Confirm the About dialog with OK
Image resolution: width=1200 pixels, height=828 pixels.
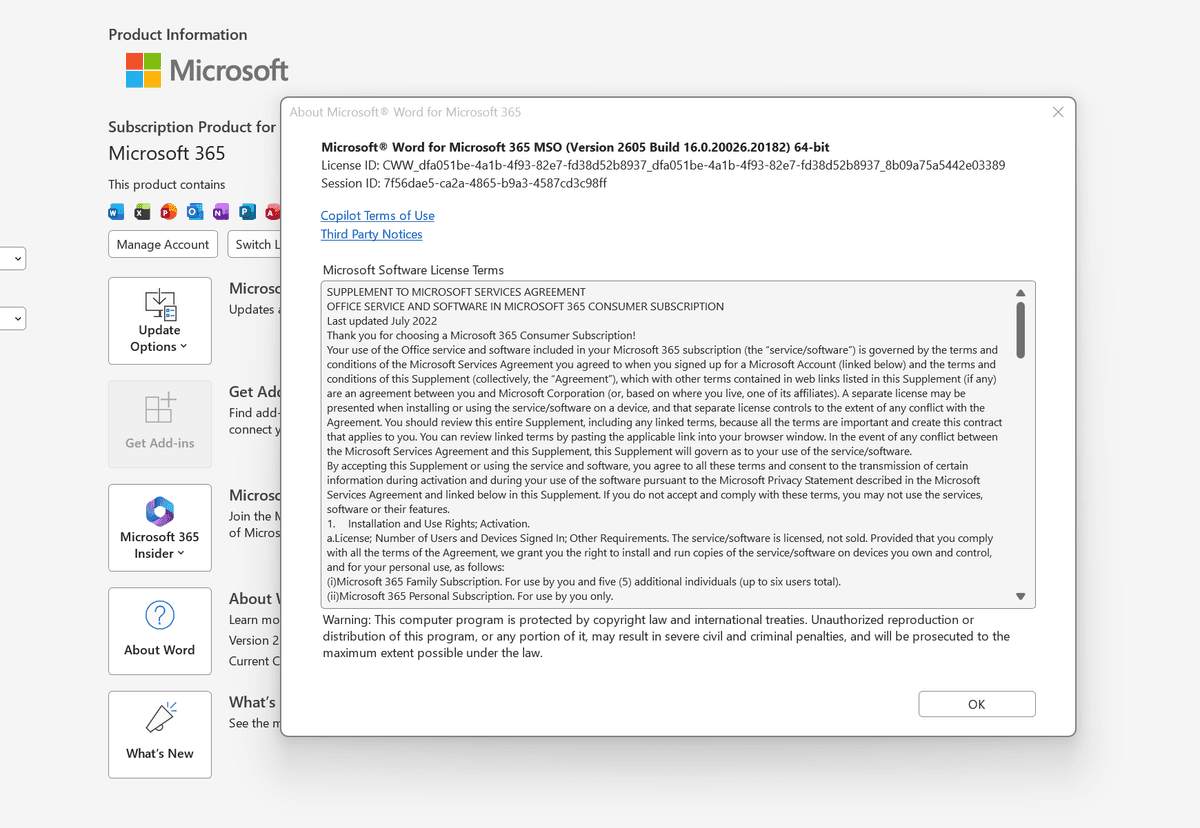tap(977, 704)
